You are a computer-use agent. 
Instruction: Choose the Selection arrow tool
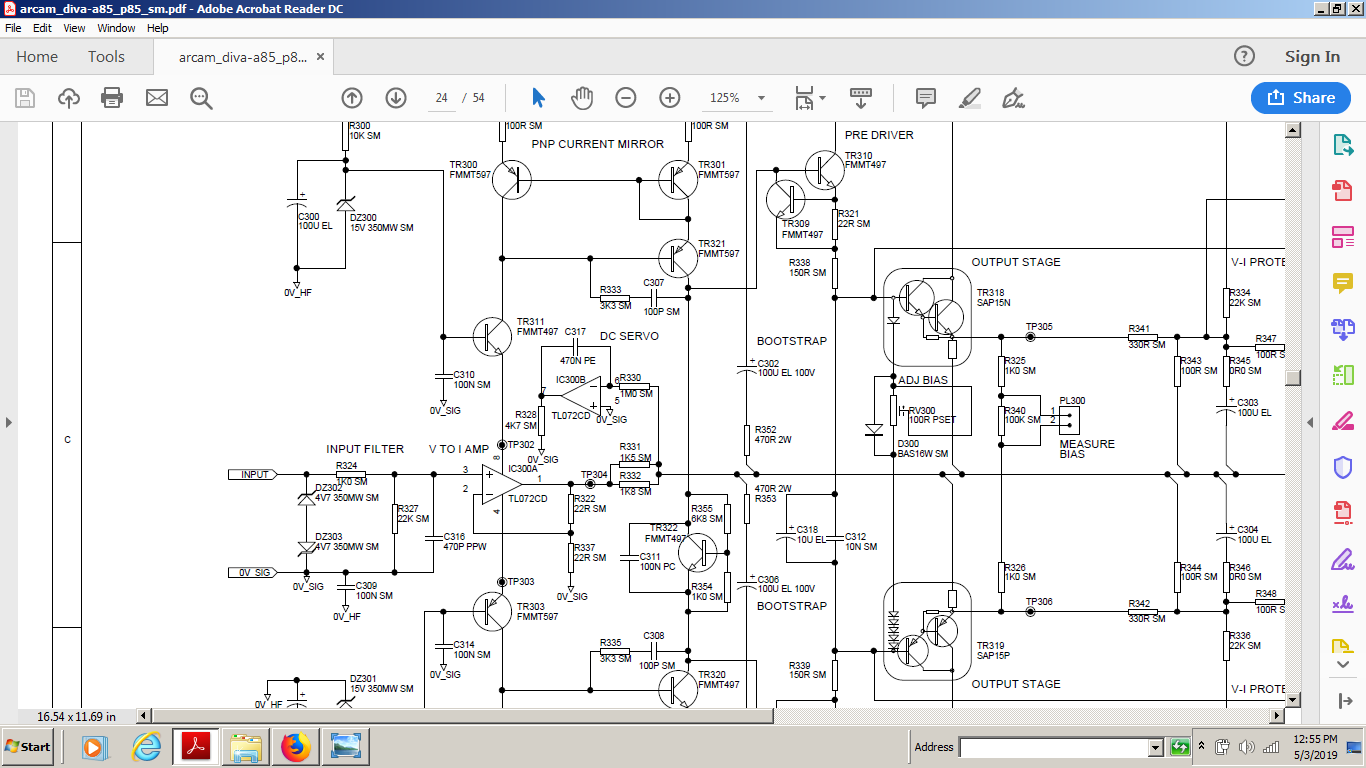click(538, 98)
